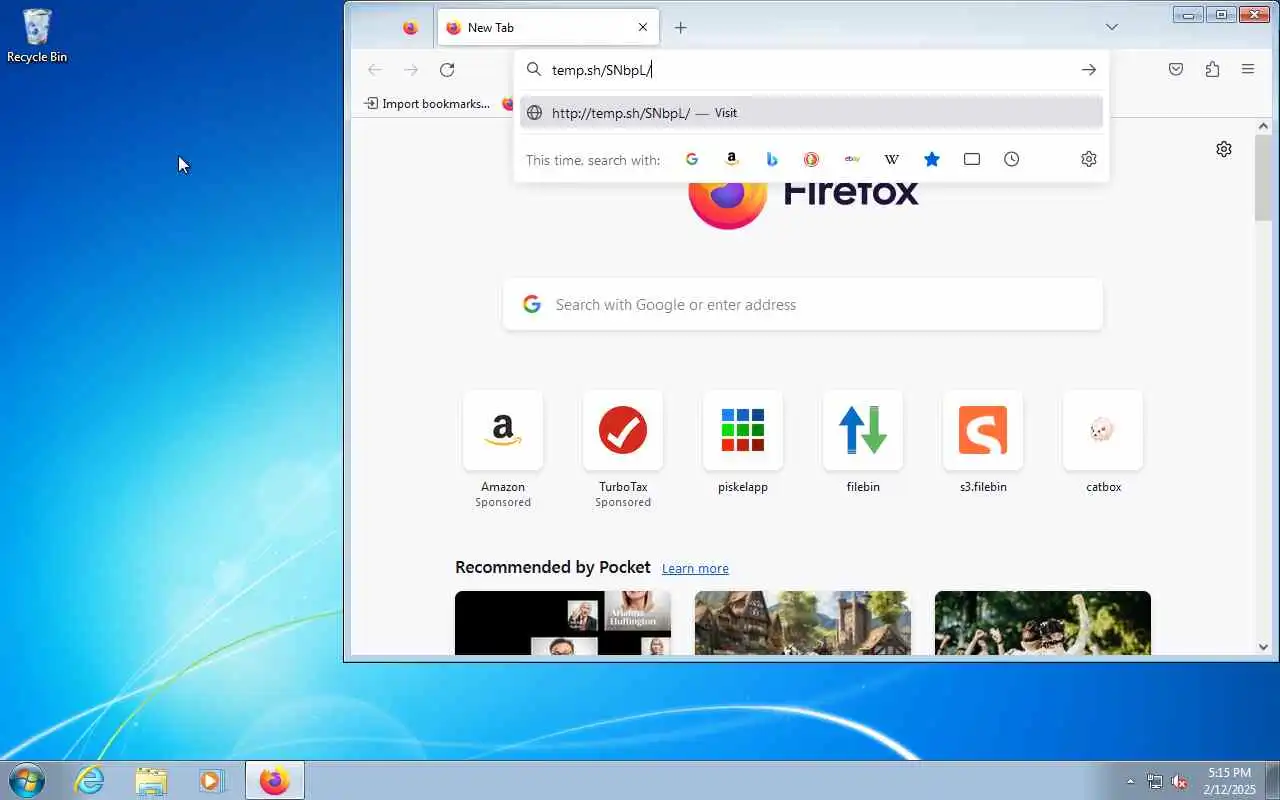This screenshot has height=800, width=1280.
Task: Search bookmarks with the star icon
Action: tap(932, 159)
